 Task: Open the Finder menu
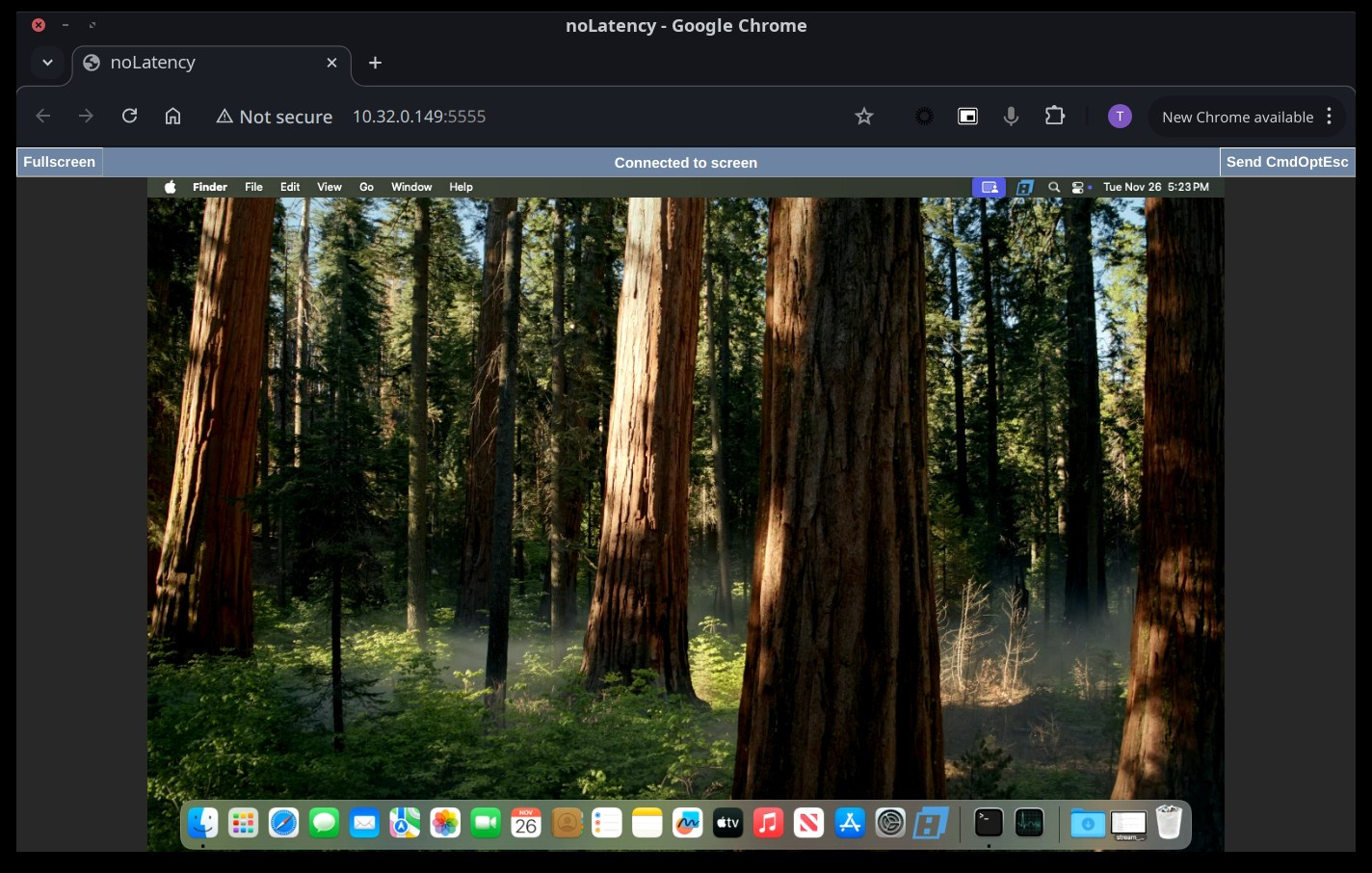click(x=210, y=187)
